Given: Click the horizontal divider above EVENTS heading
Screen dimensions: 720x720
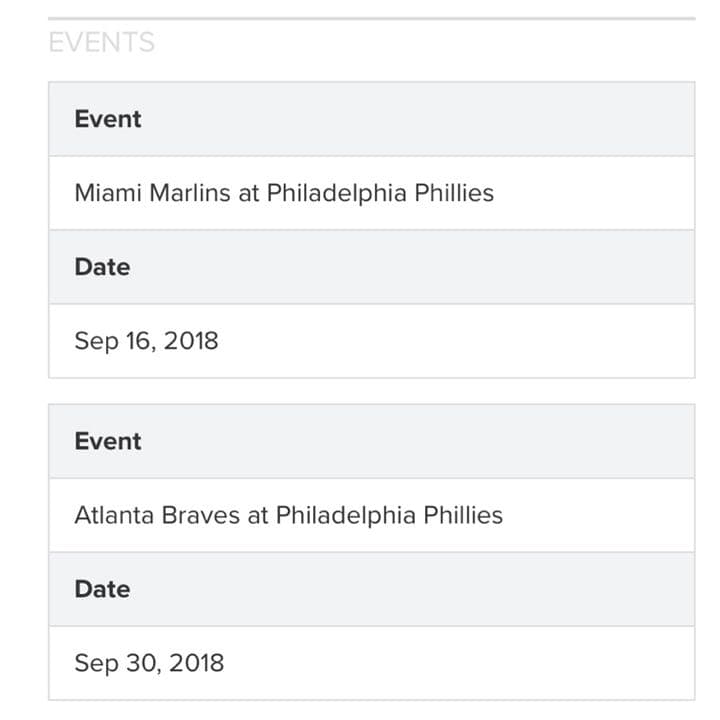Looking at the screenshot, I should coord(371,18).
